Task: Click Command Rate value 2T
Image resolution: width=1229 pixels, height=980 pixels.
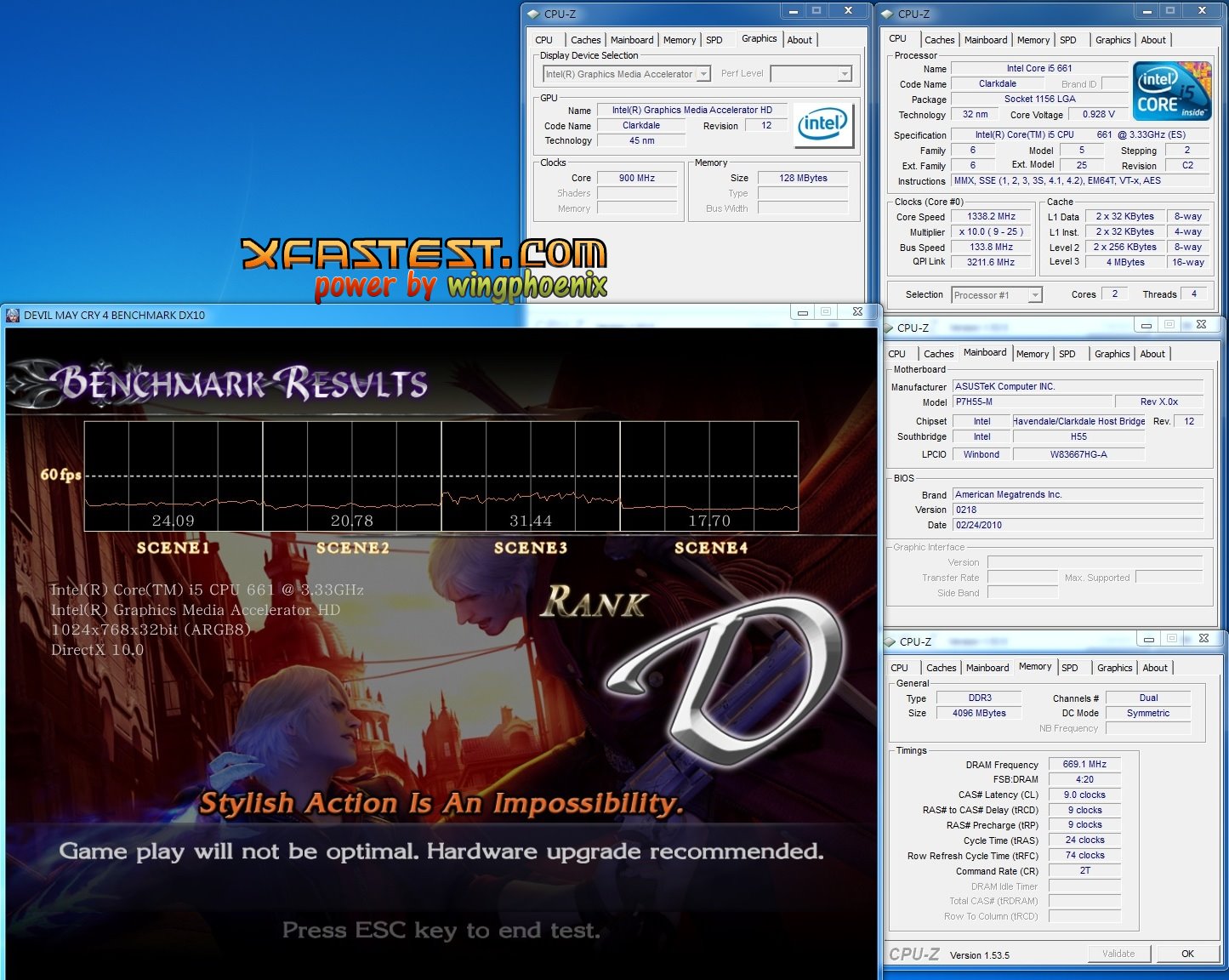Action: pyautogui.click(x=1084, y=871)
